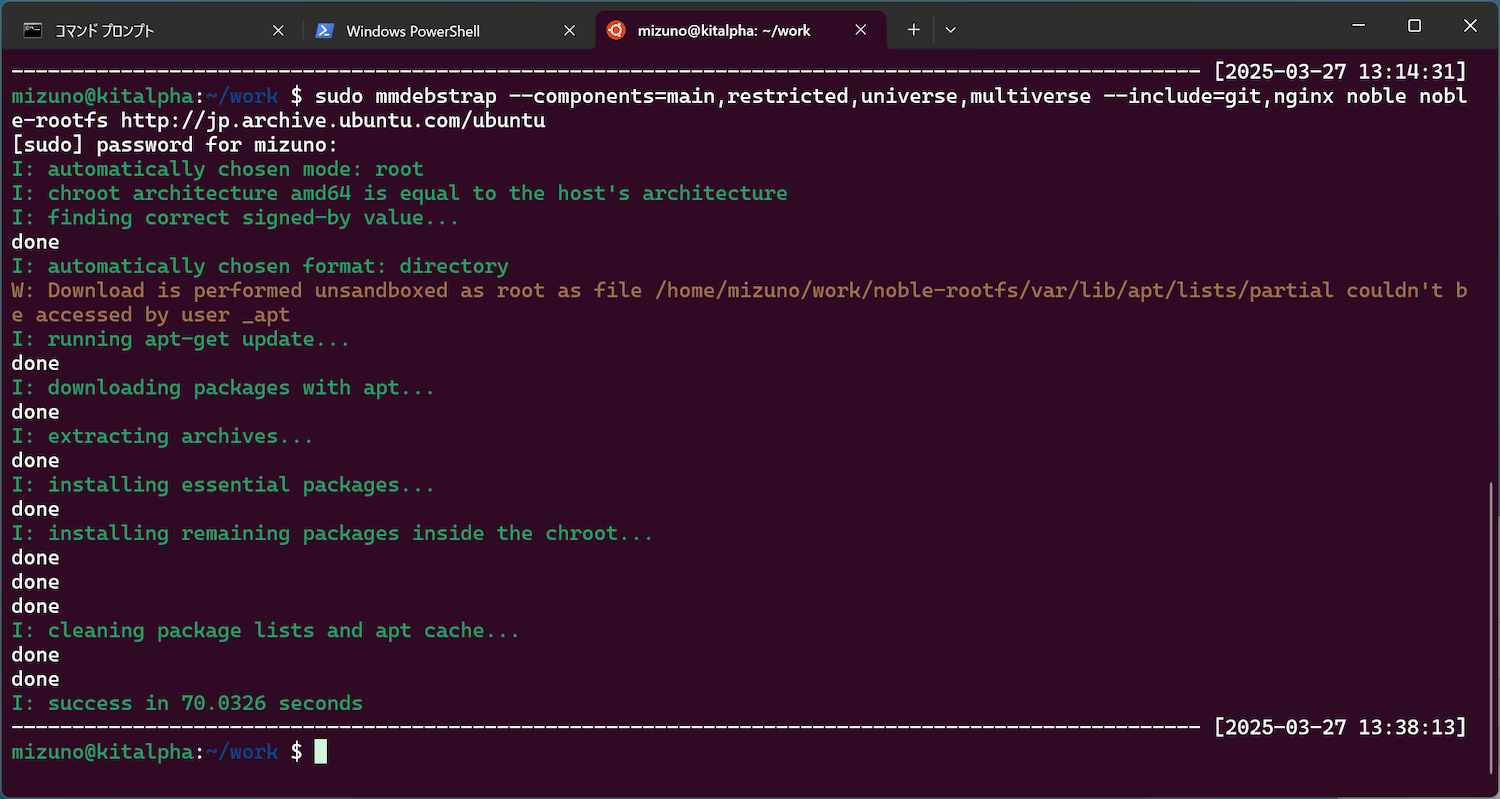This screenshot has height=799, width=1500.
Task: Open a new tab with the plus button
Action: [913, 30]
